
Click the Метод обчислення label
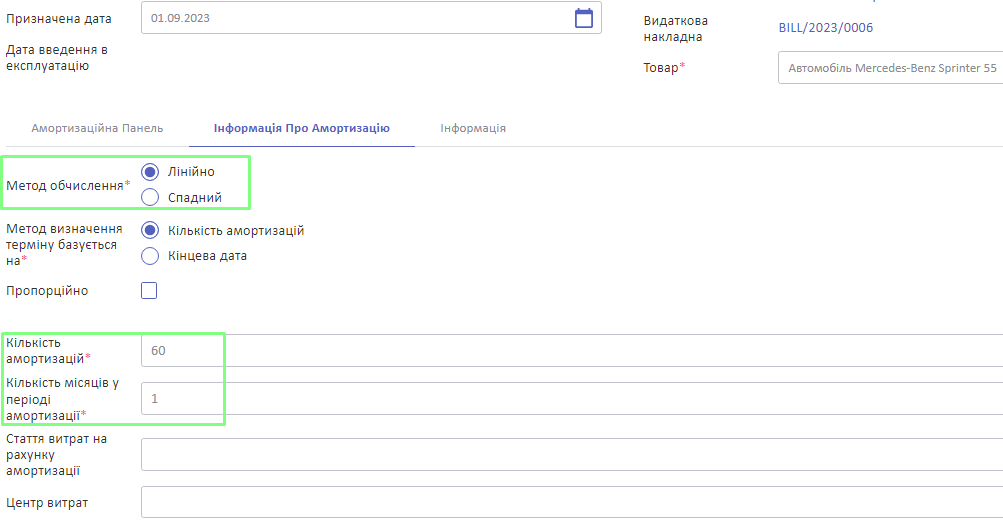coord(68,185)
